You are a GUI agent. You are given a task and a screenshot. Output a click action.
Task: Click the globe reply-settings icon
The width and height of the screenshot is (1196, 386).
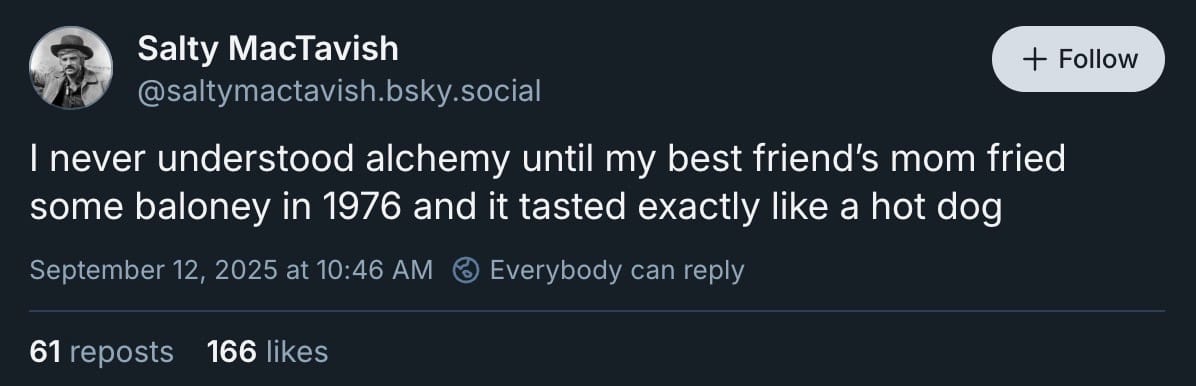coord(466,270)
